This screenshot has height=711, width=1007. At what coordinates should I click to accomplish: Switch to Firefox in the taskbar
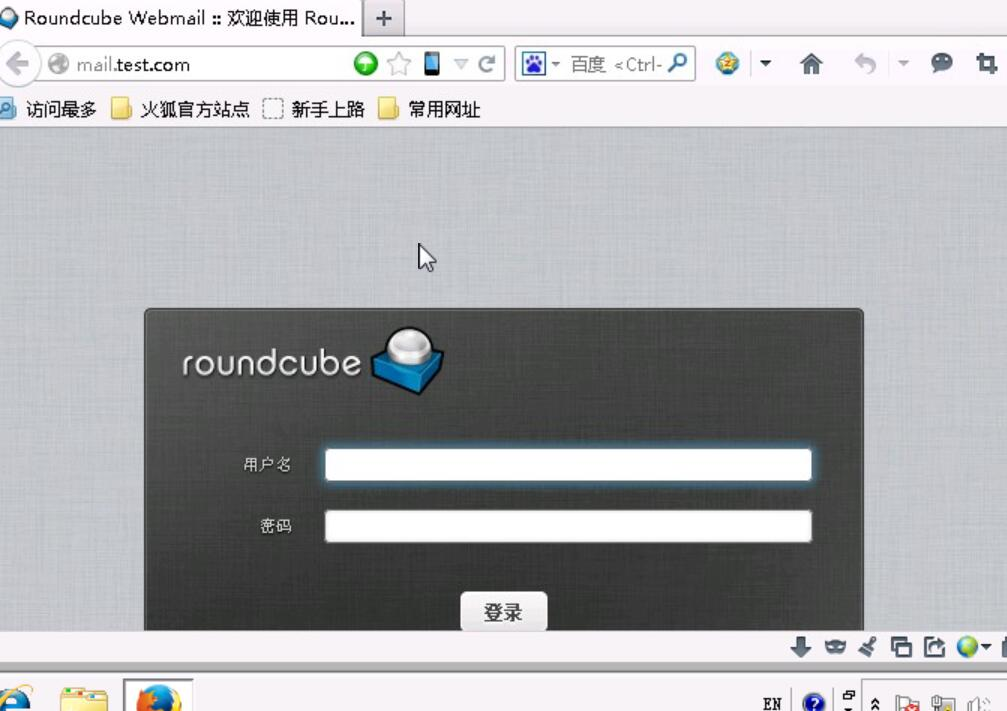(158, 698)
